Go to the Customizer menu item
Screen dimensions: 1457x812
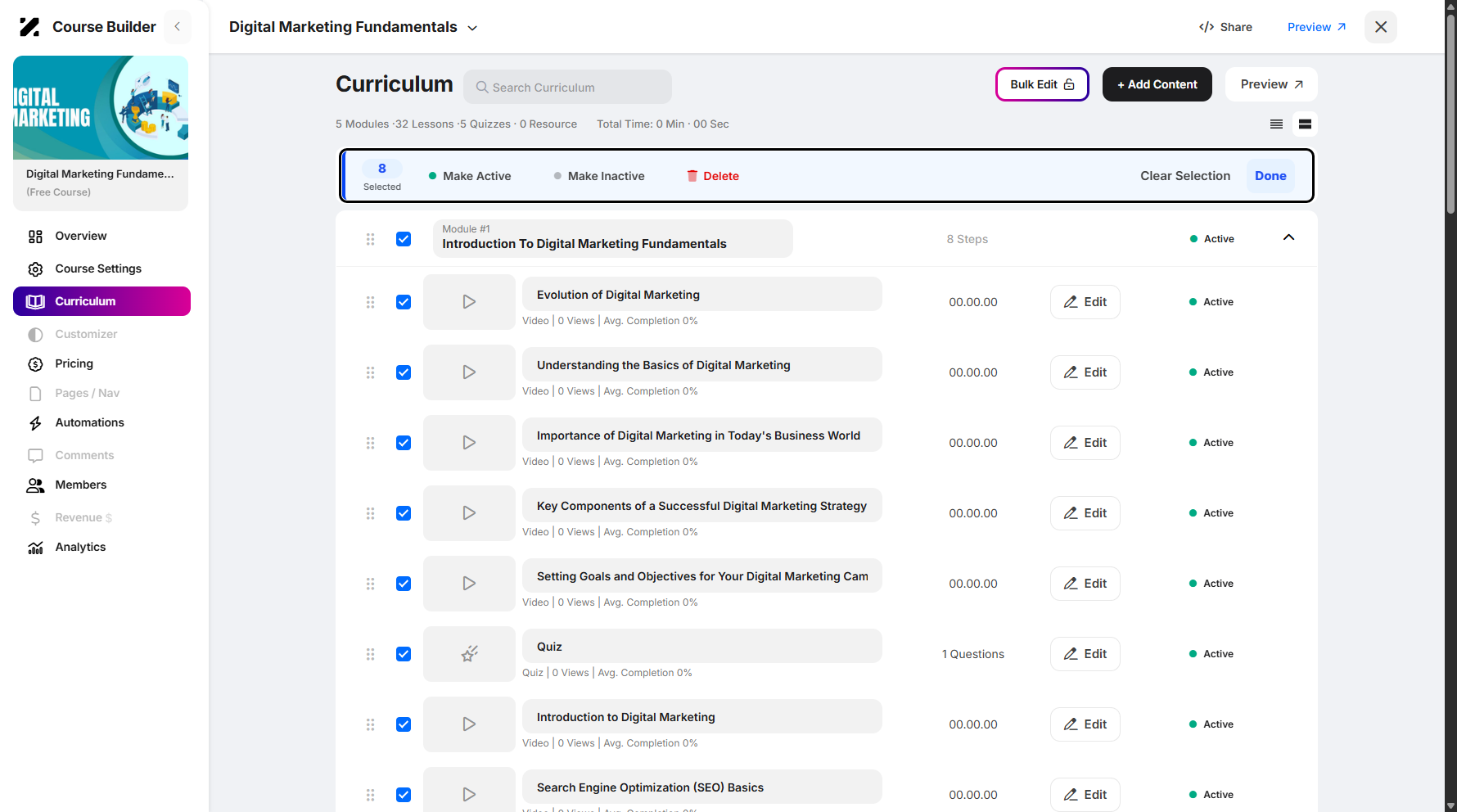[86, 334]
